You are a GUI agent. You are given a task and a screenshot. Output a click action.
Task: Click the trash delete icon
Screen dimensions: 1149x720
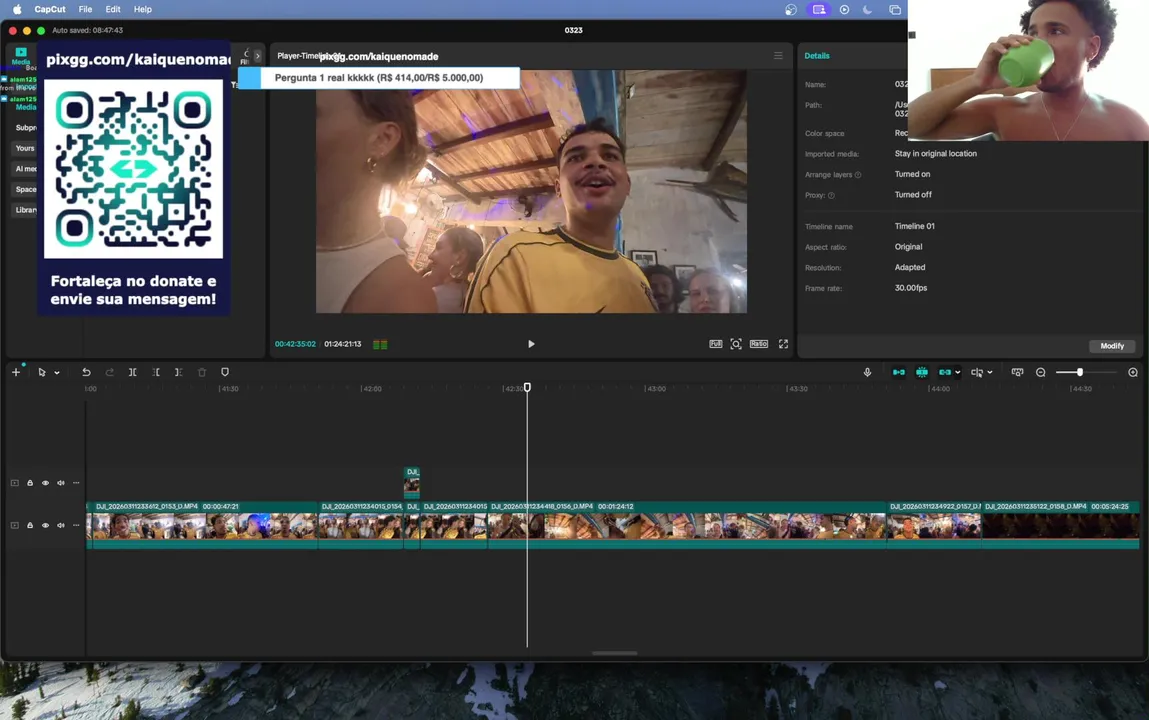[x=202, y=372]
